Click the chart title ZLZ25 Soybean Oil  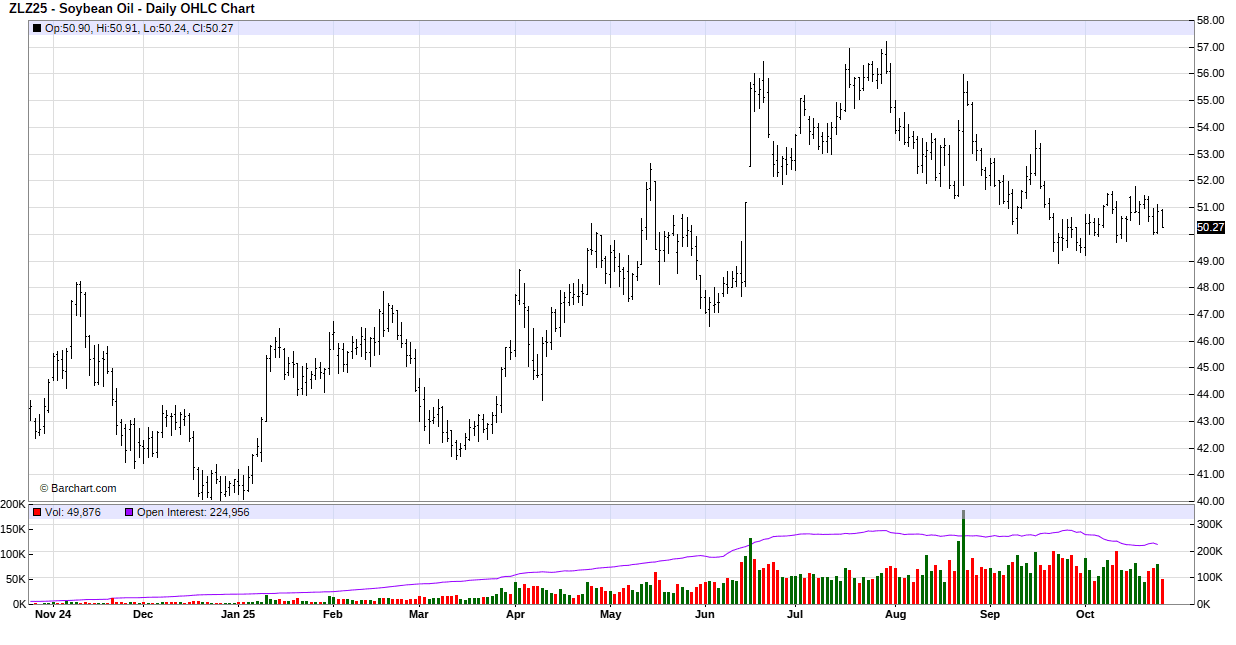click(x=132, y=9)
